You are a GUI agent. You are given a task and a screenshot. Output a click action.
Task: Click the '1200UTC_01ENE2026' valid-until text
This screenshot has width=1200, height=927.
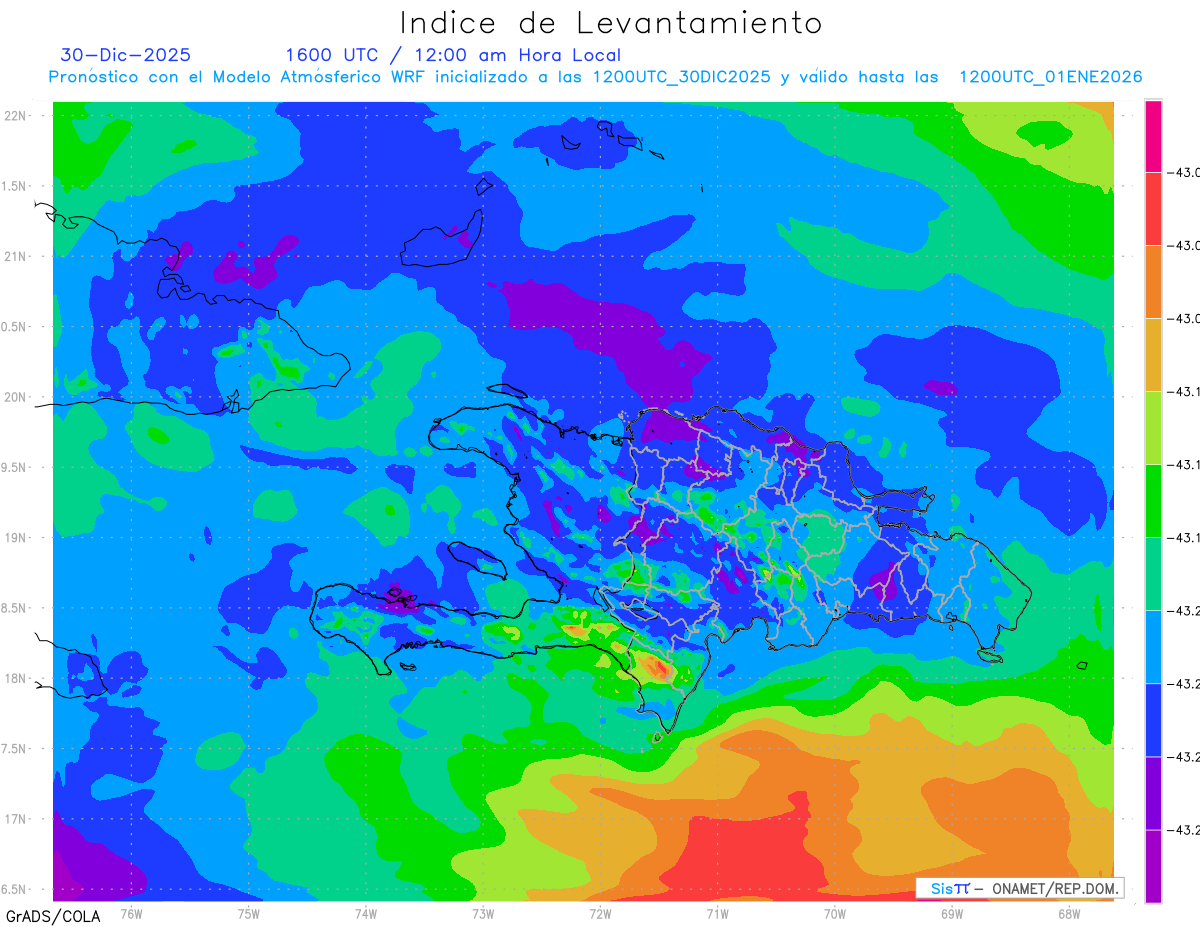[1050, 77]
